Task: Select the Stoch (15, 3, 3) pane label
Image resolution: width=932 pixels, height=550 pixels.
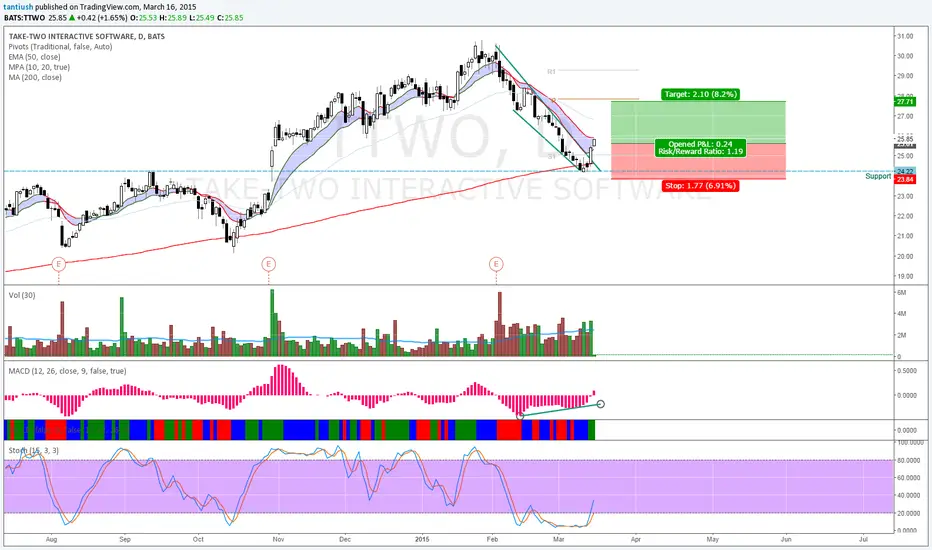Action: (x=34, y=451)
